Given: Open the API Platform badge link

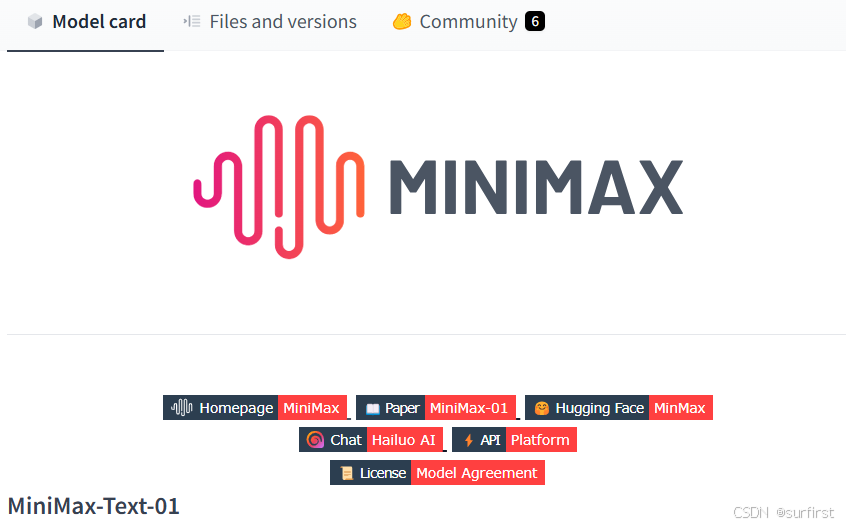Looking at the screenshot, I should (515, 440).
